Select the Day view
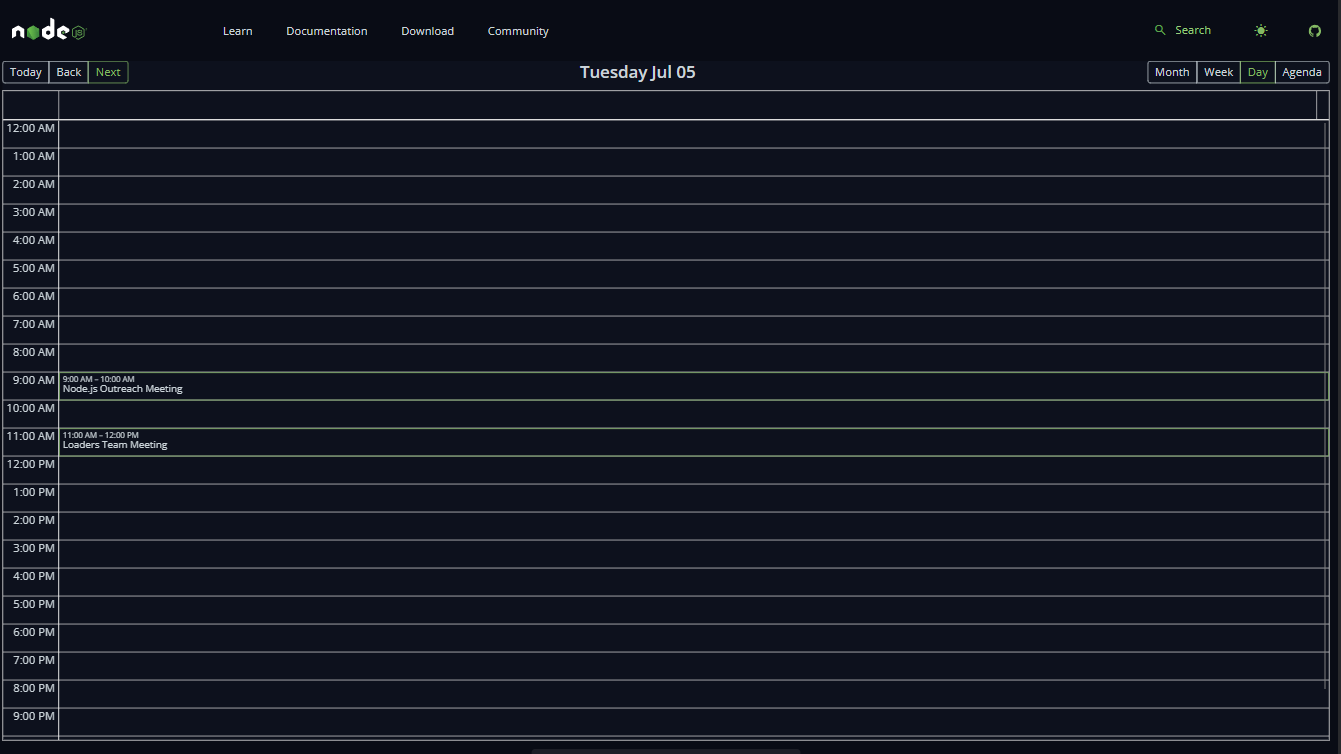1341x754 pixels. [1258, 72]
